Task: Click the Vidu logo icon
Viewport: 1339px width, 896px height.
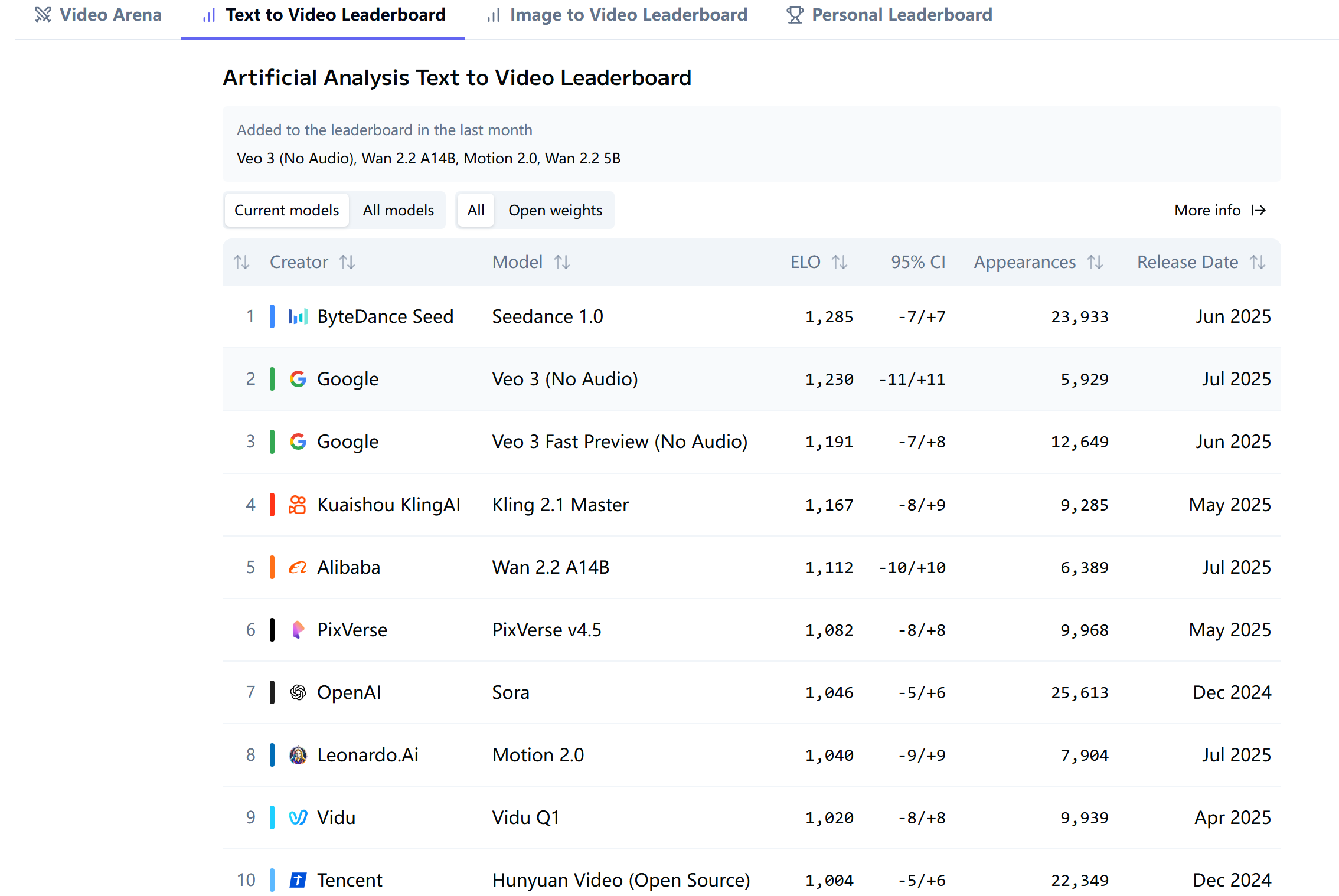Action: [298, 817]
